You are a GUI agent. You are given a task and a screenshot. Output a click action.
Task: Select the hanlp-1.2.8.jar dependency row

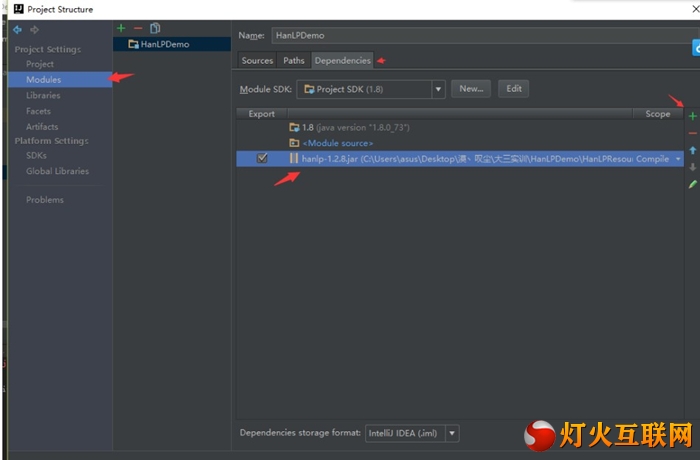point(460,159)
